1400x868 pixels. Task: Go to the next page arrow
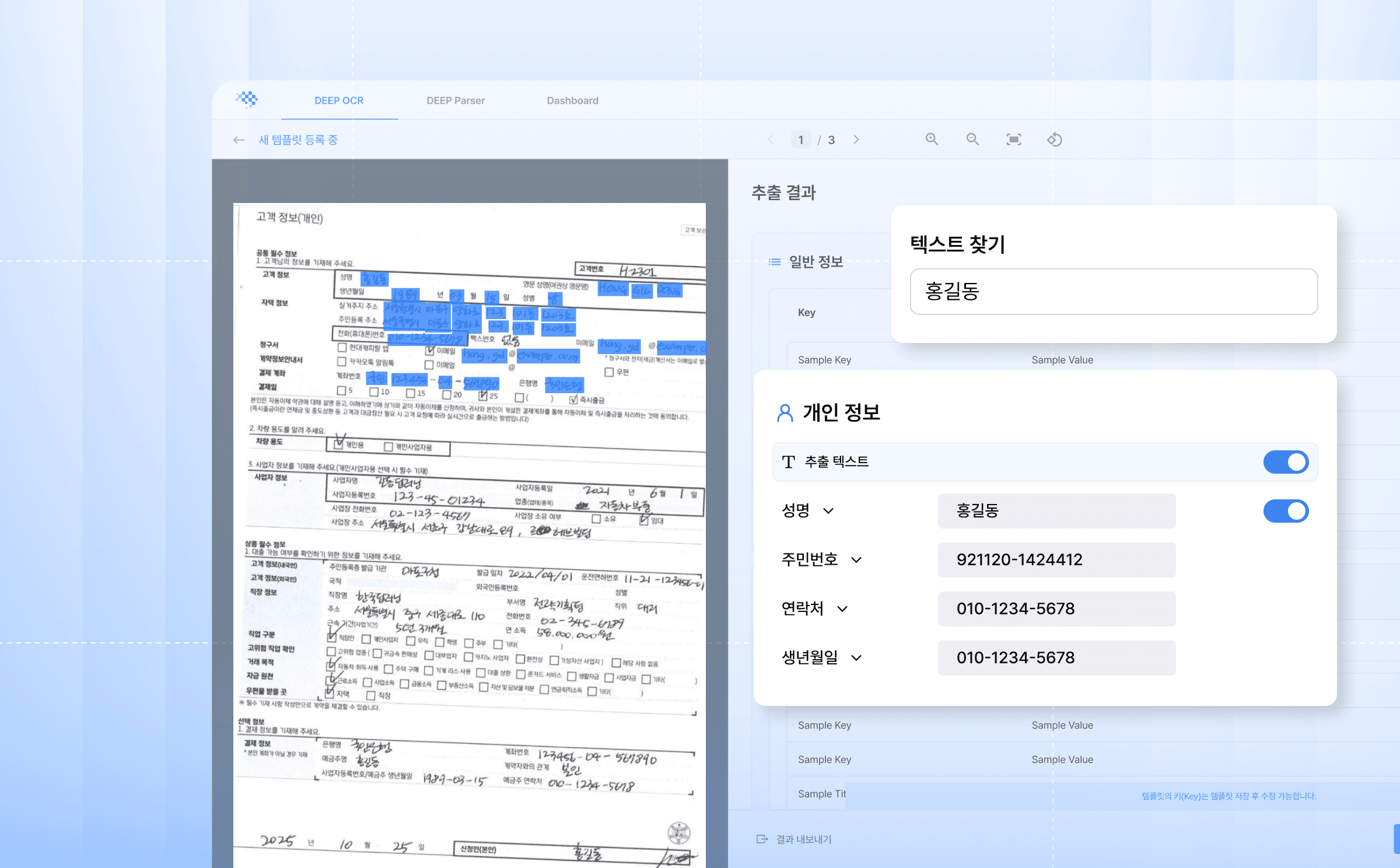856,139
